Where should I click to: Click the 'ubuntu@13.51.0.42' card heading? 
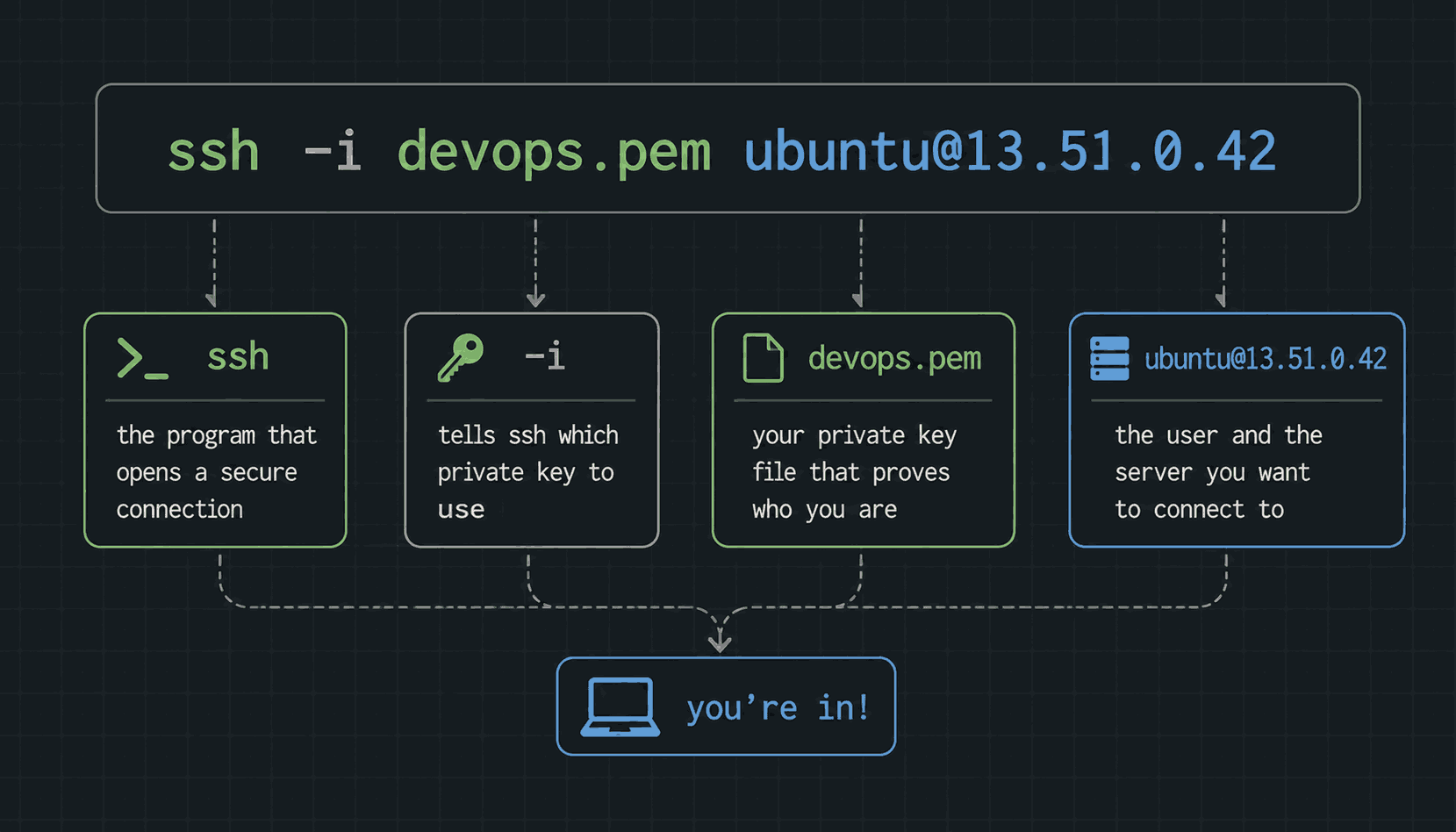[x=1266, y=359]
